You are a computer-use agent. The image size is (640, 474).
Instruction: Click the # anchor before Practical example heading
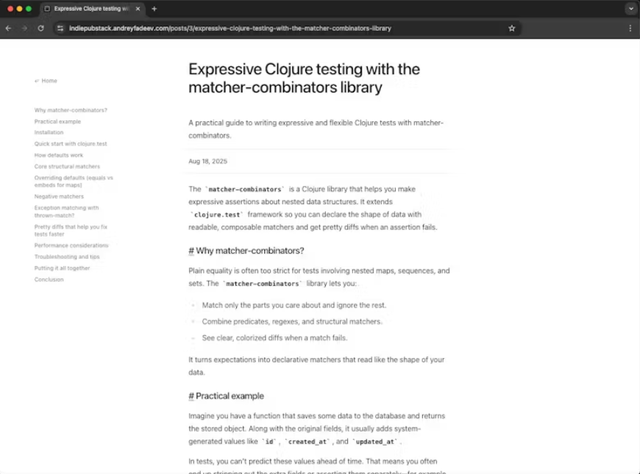pyautogui.click(x=191, y=396)
